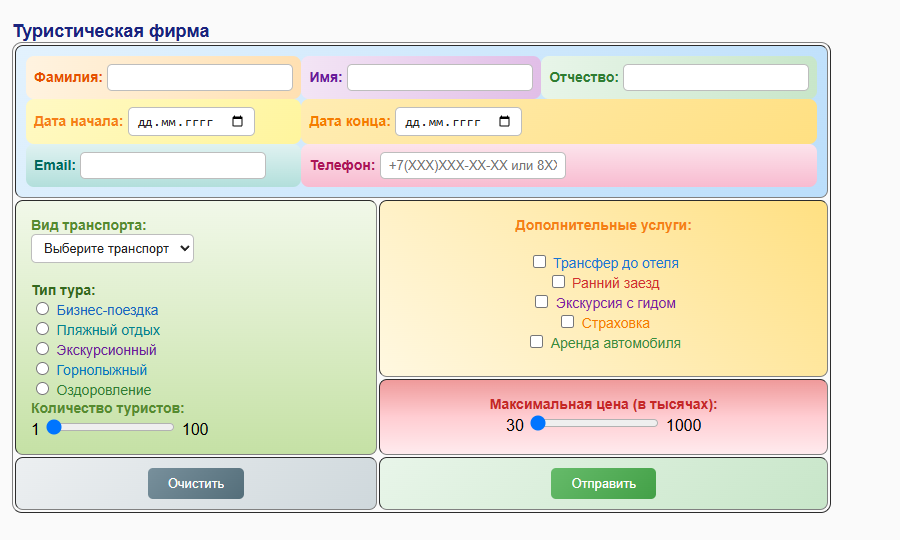Enable the Страховка checkbox
Screen dimensions: 900x540
(x=567, y=322)
